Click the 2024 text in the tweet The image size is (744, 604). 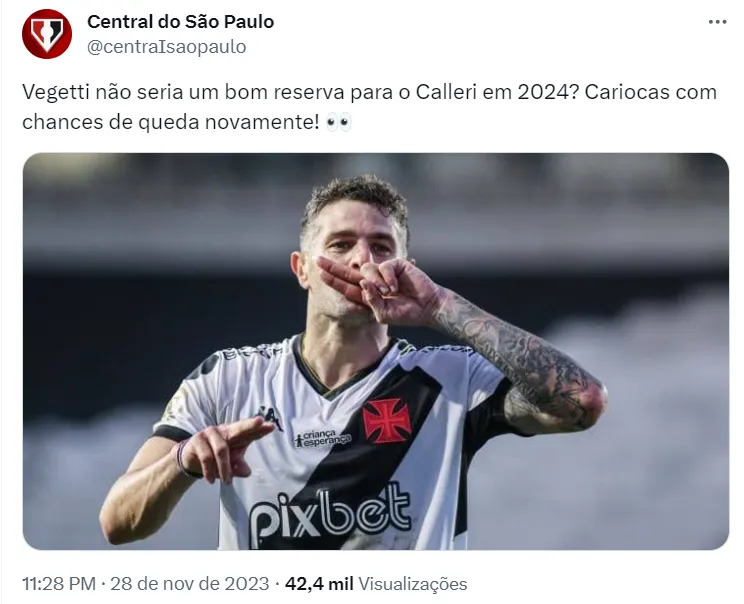pyautogui.click(x=547, y=92)
